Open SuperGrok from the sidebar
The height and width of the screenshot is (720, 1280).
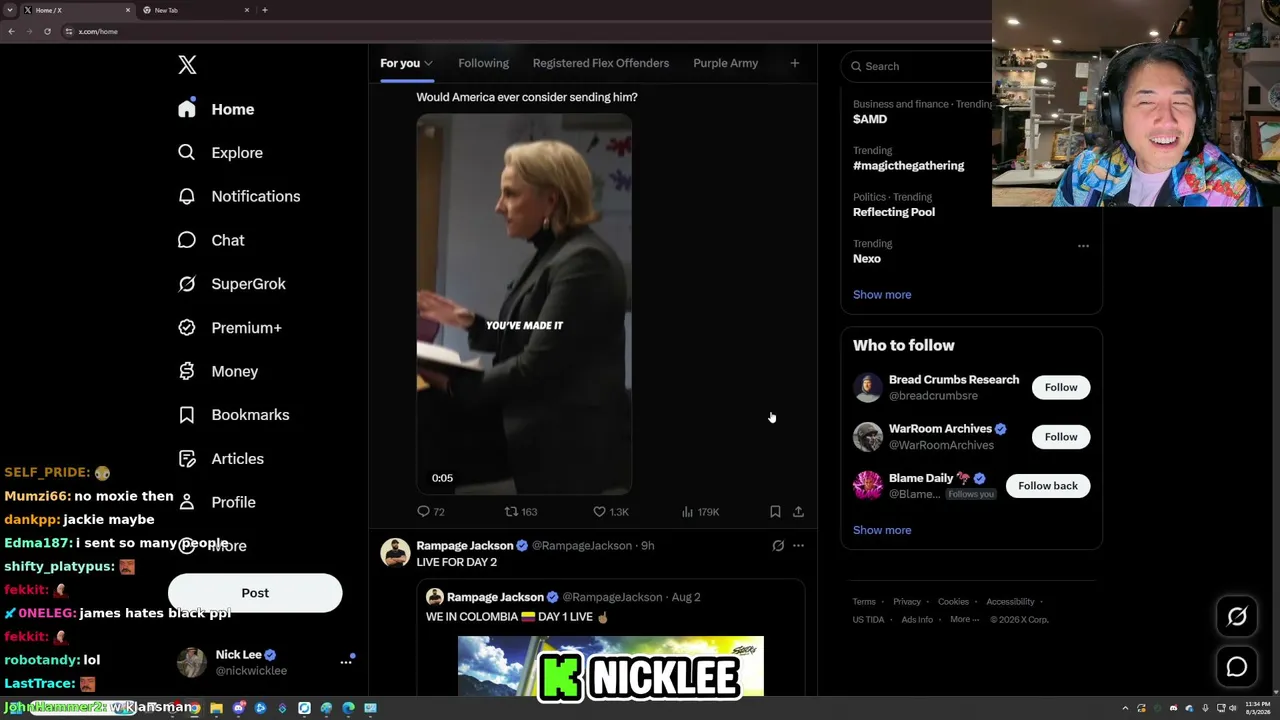pyautogui.click(x=232, y=284)
